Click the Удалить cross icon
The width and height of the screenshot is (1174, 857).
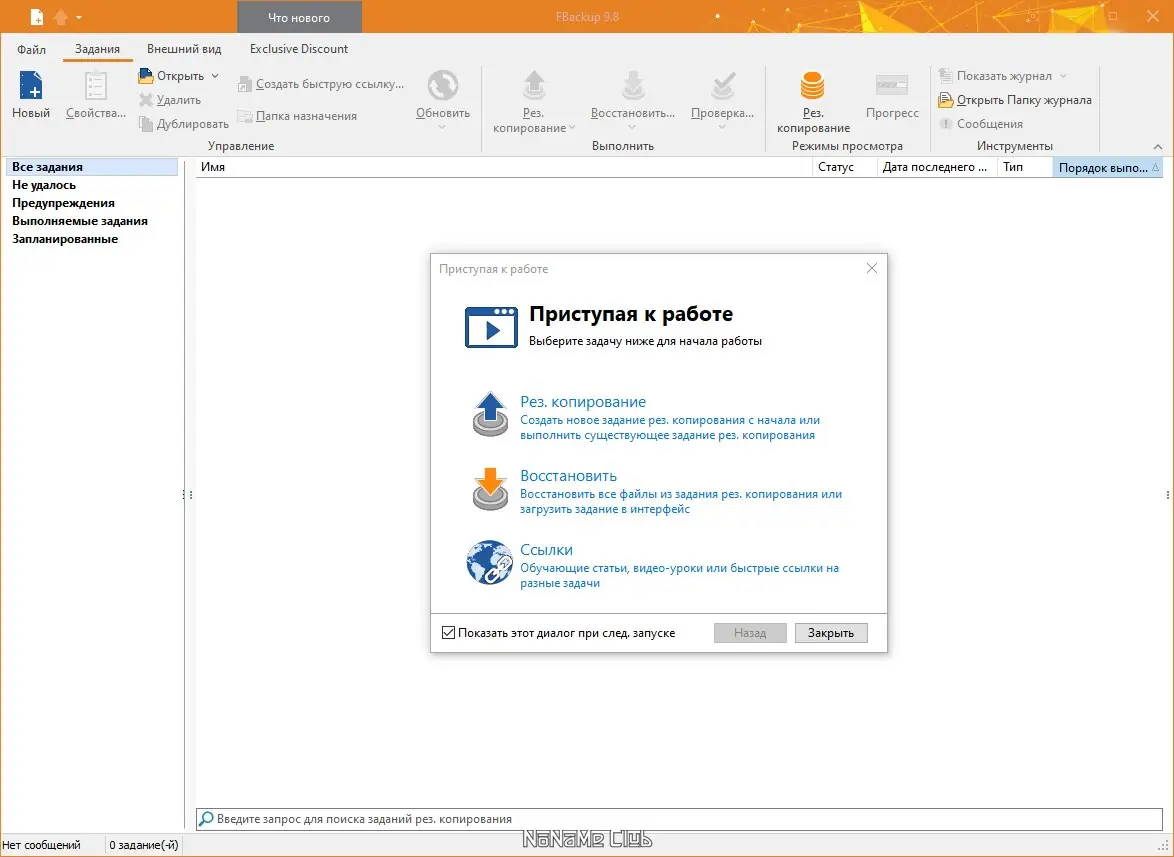(x=146, y=100)
